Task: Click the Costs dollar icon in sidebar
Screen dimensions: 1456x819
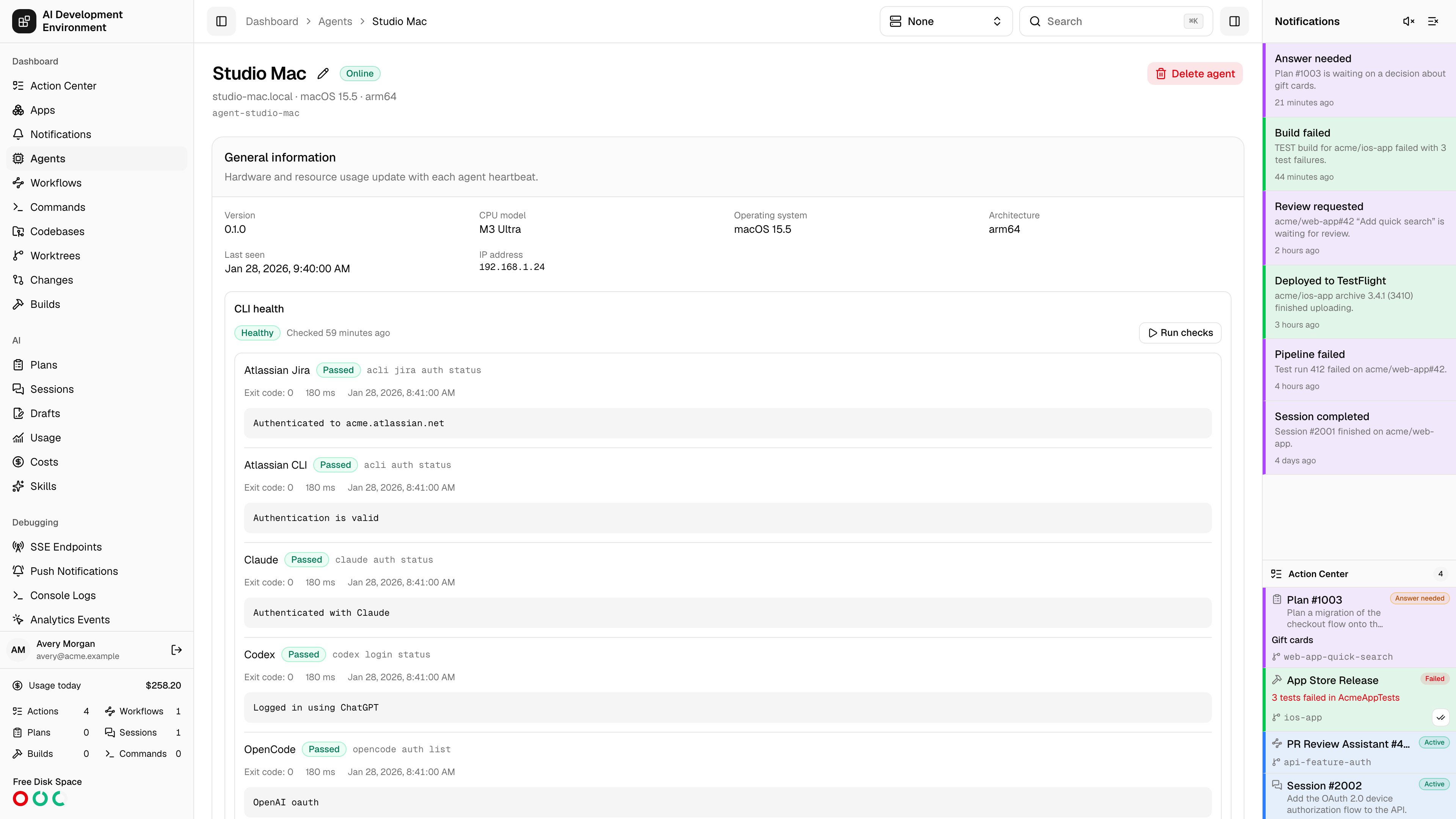Action: (x=18, y=462)
